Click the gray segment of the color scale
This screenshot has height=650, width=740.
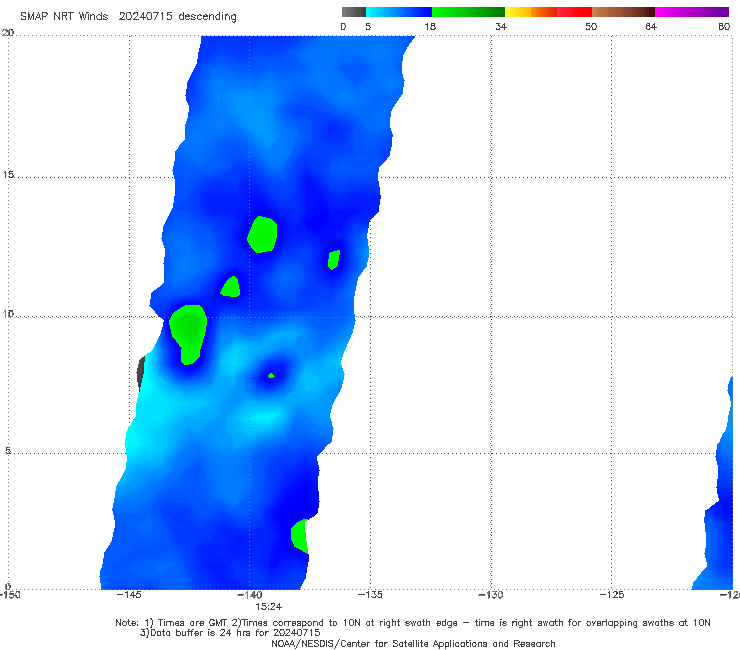point(354,12)
